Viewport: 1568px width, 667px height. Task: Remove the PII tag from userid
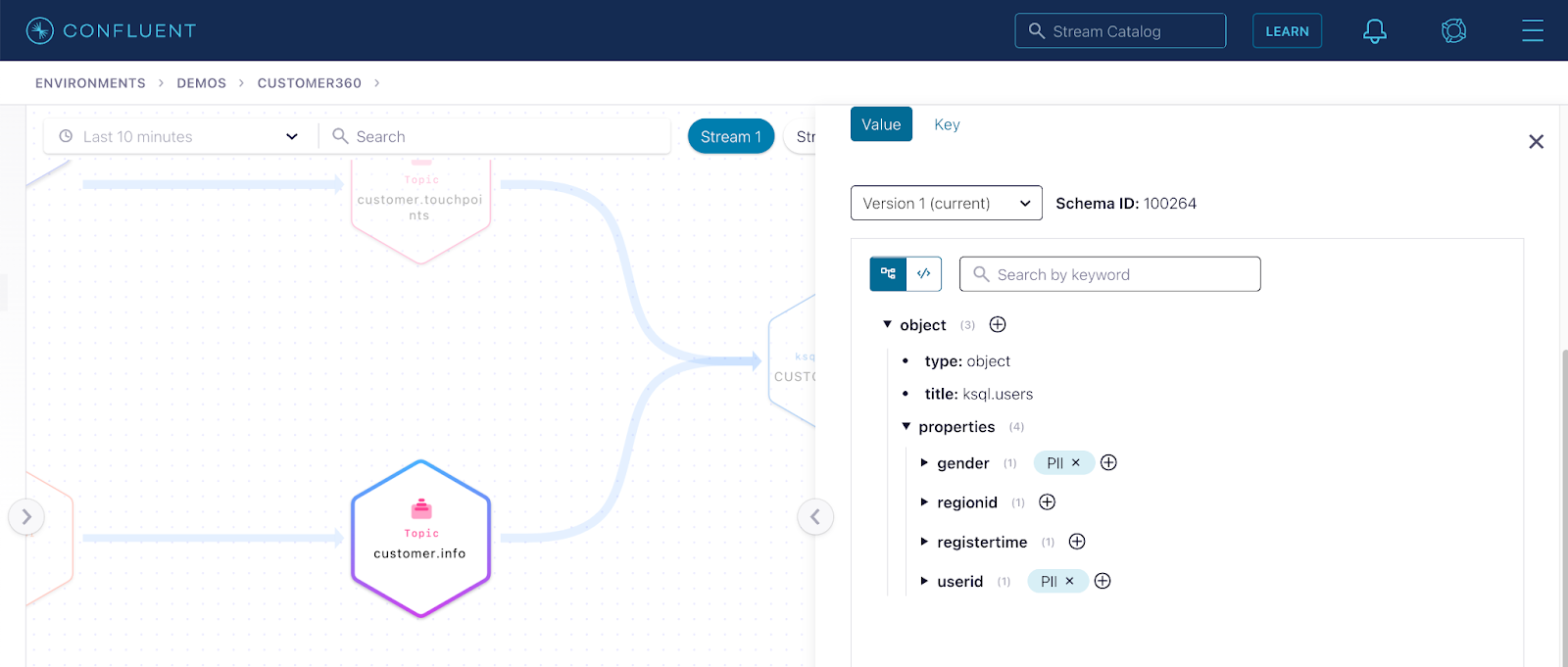[x=1070, y=581]
